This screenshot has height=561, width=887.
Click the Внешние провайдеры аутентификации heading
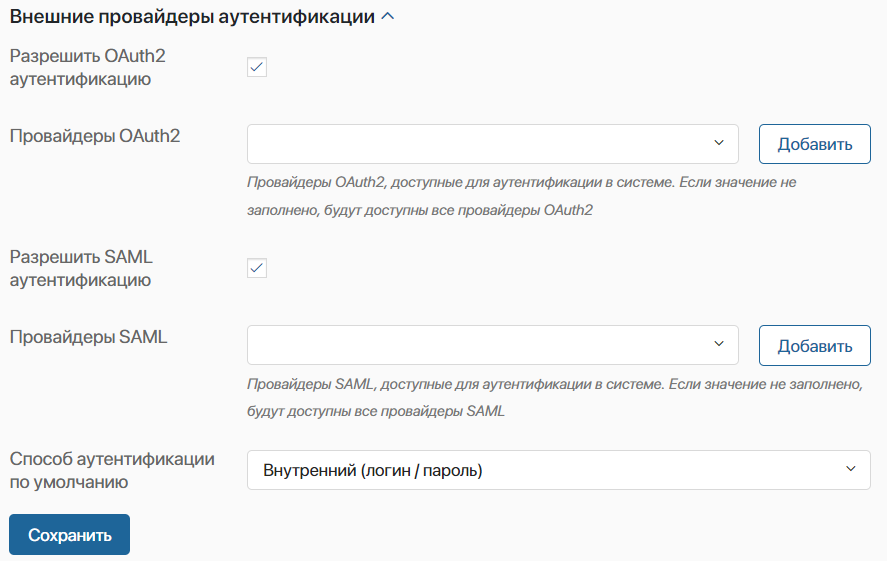192,16
